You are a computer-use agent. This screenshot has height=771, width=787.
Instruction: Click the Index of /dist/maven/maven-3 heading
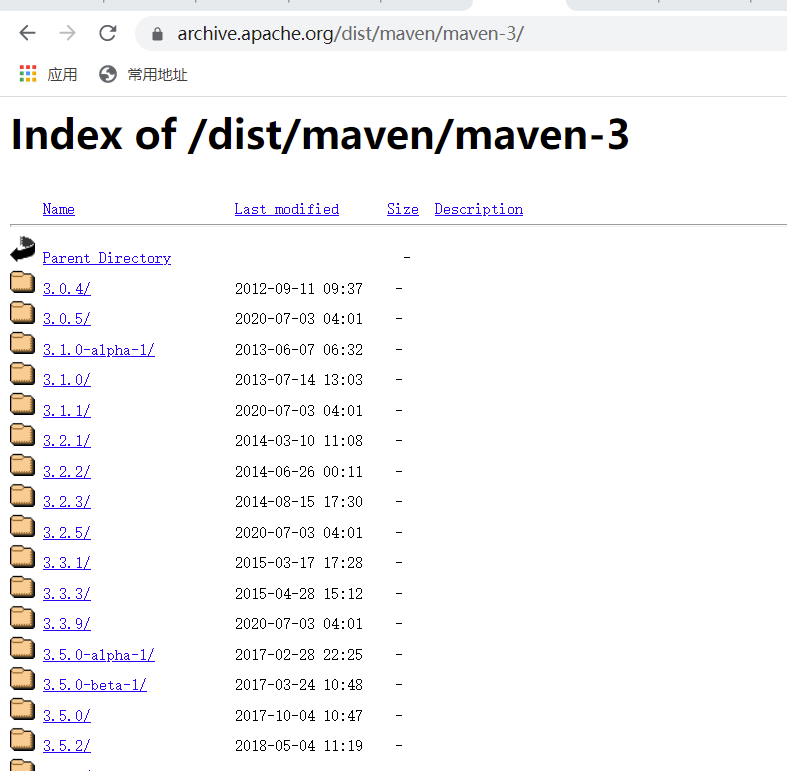pos(320,135)
